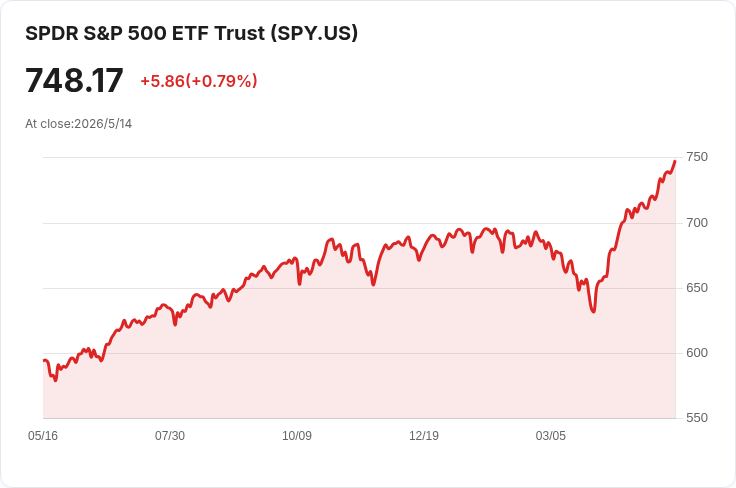Click the 748.17 current price
The width and height of the screenshot is (736, 488).
74,81
